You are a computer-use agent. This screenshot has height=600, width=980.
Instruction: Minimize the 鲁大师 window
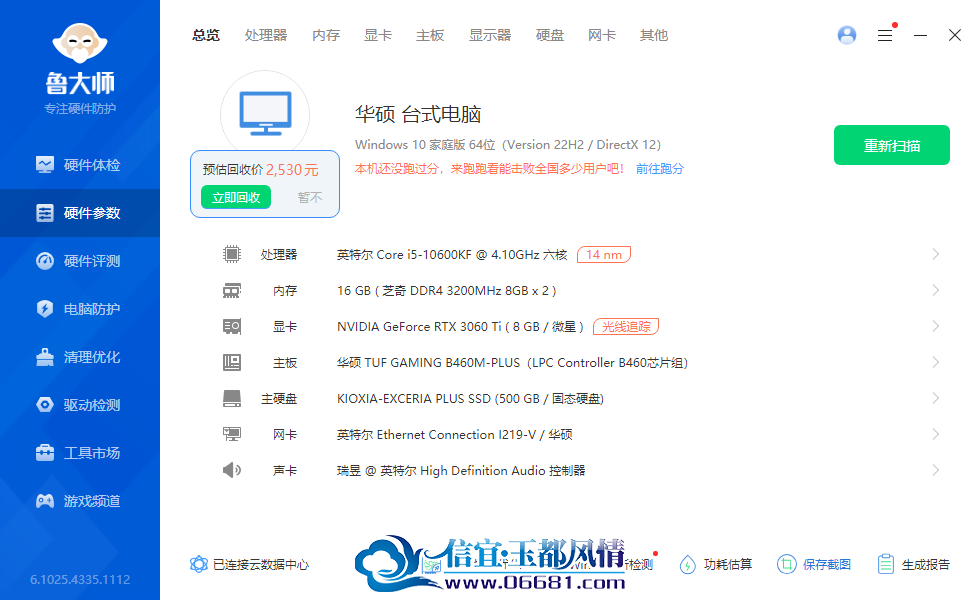920,36
